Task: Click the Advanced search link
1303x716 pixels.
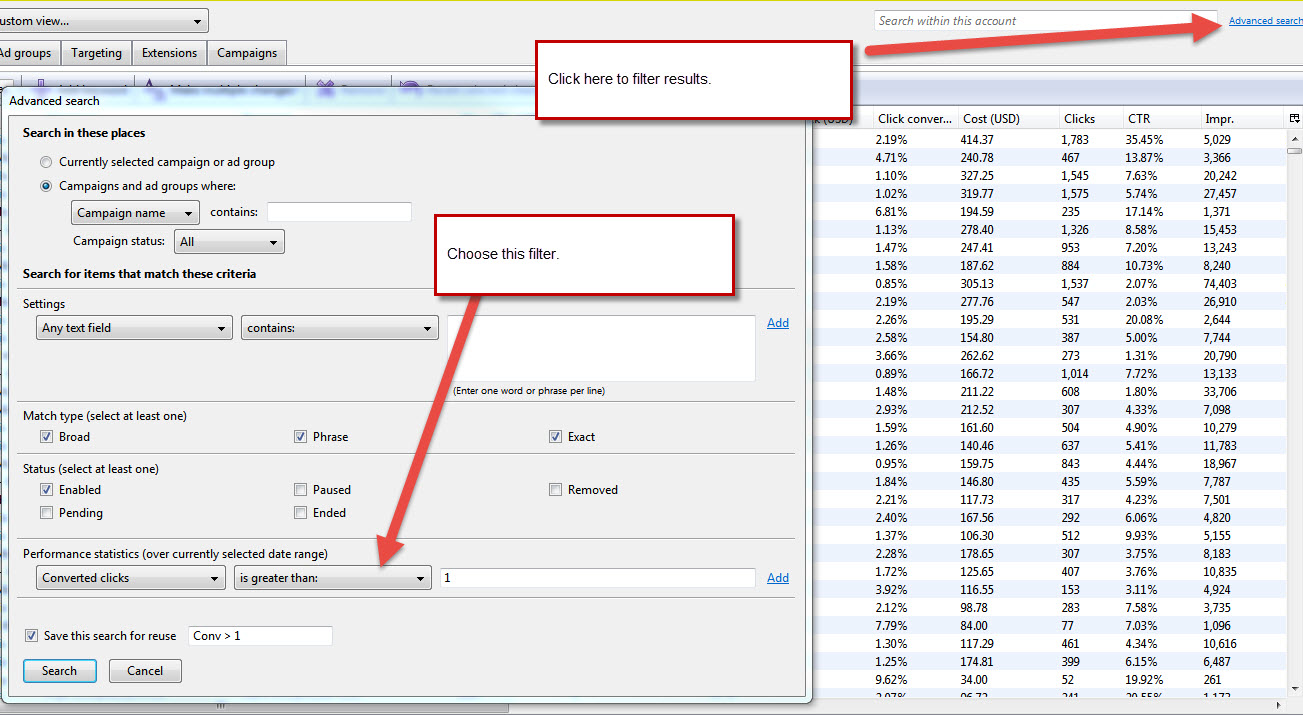Action: coord(1265,21)
